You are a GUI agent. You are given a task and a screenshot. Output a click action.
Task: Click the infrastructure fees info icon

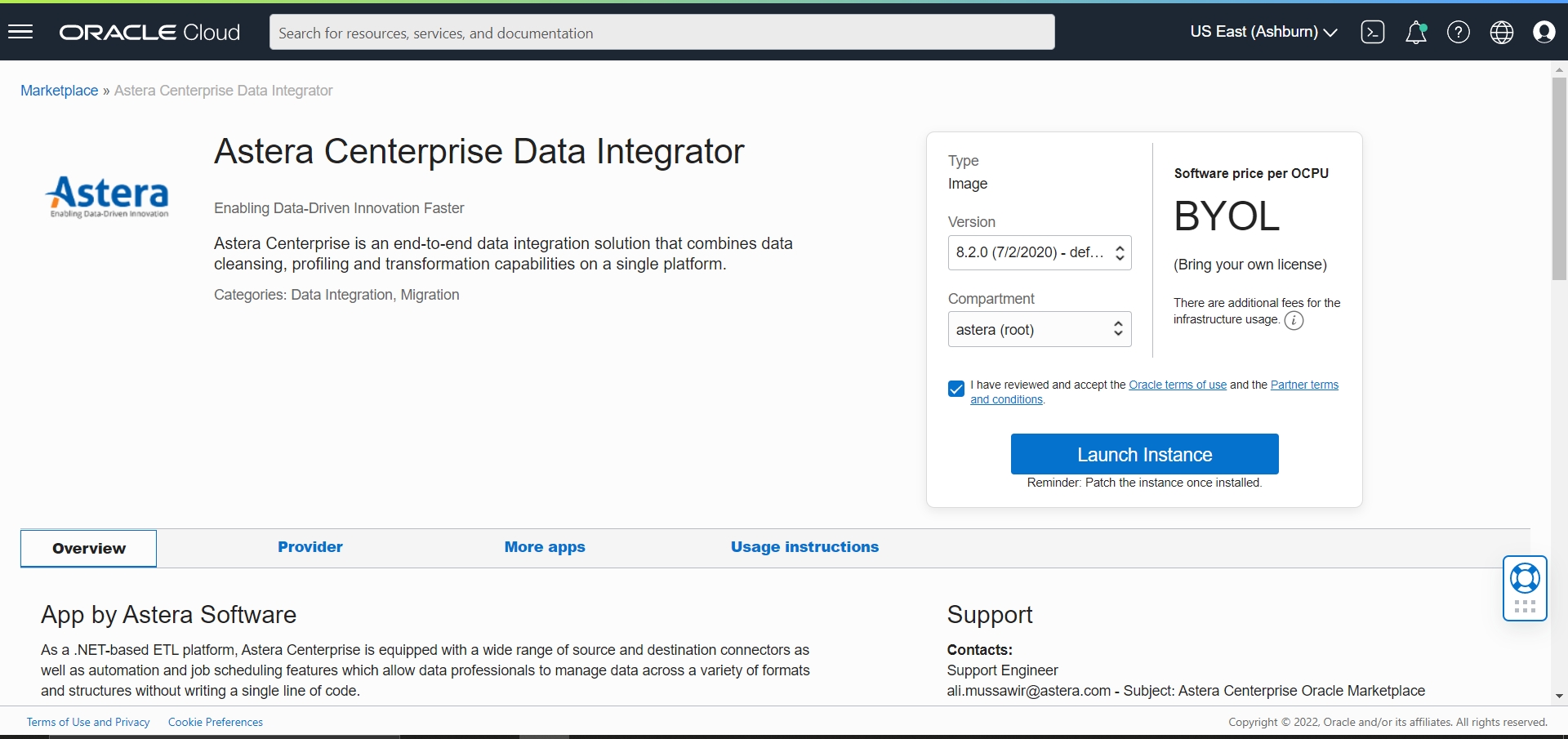pos(1294,320)
